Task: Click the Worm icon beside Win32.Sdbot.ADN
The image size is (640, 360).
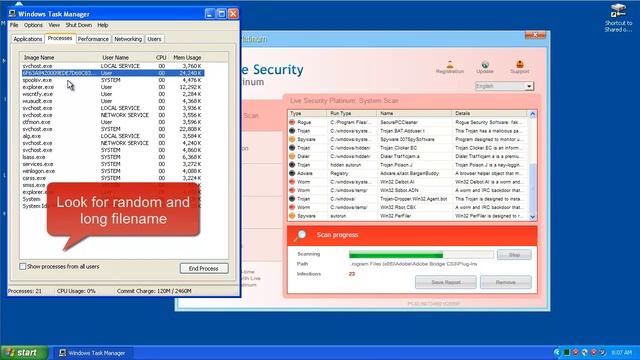Action: pos(292,190)
